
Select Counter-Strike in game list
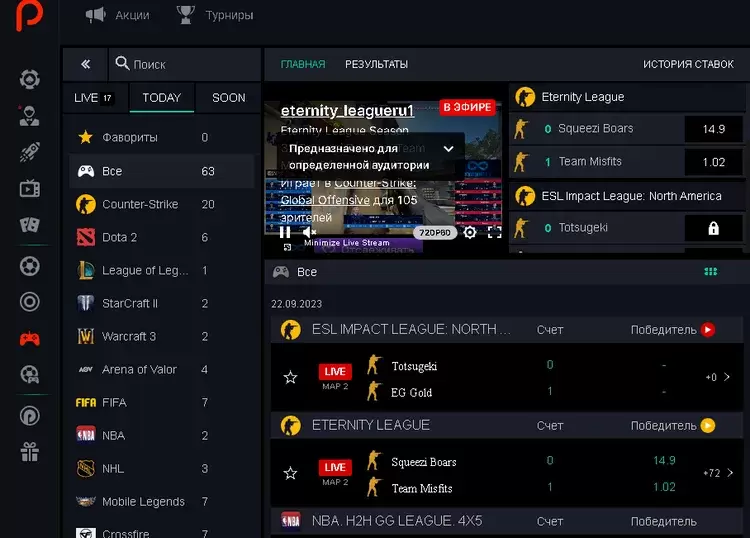(x=140, y=204)
